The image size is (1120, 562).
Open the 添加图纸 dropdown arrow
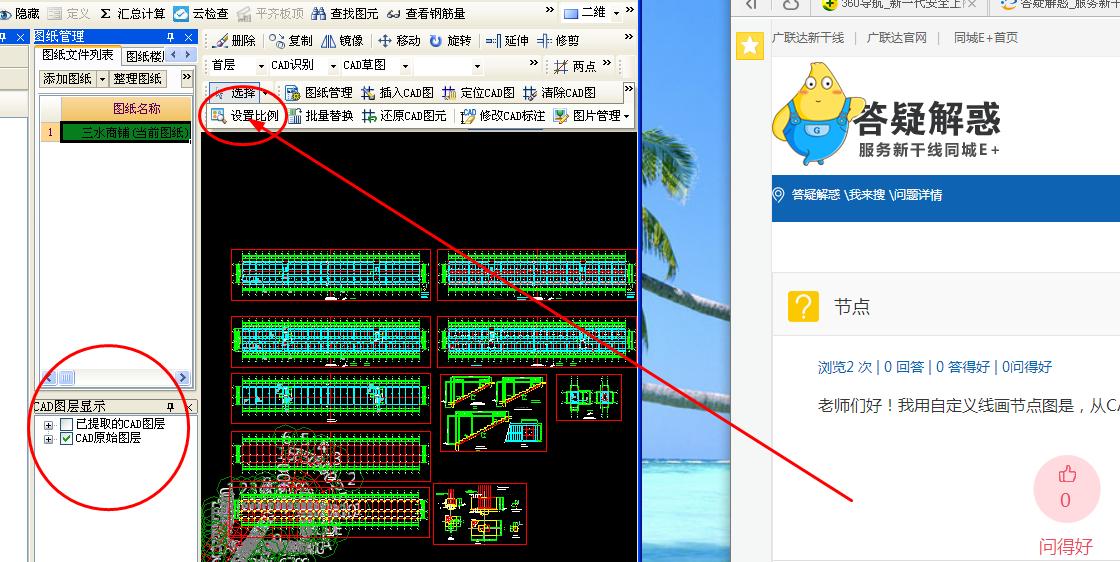(x=102, y=79)
